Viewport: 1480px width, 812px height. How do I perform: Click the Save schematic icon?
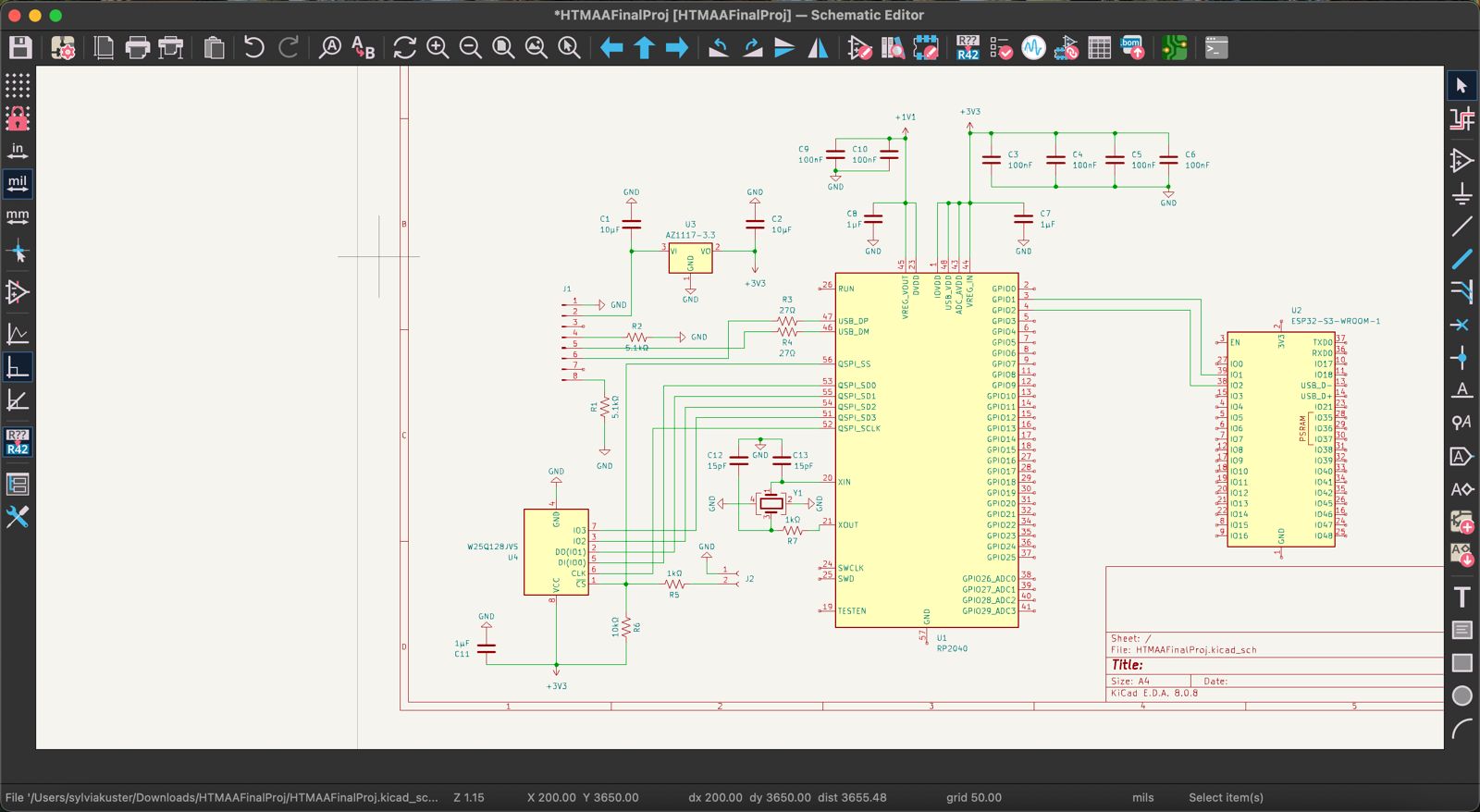pos(20,48)
